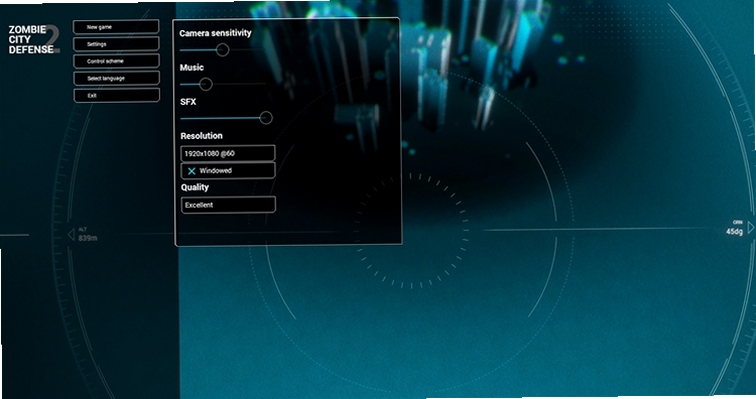The height and width of the screenshot is (399, 756).
Task: Click the Camera sensitivity slider handle
Action: 222,50
